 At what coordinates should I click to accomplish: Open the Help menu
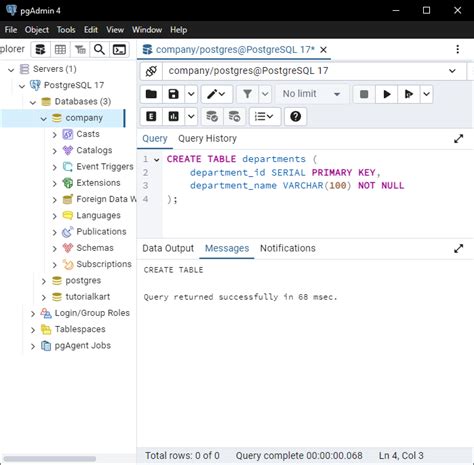[x=179, y=30]
